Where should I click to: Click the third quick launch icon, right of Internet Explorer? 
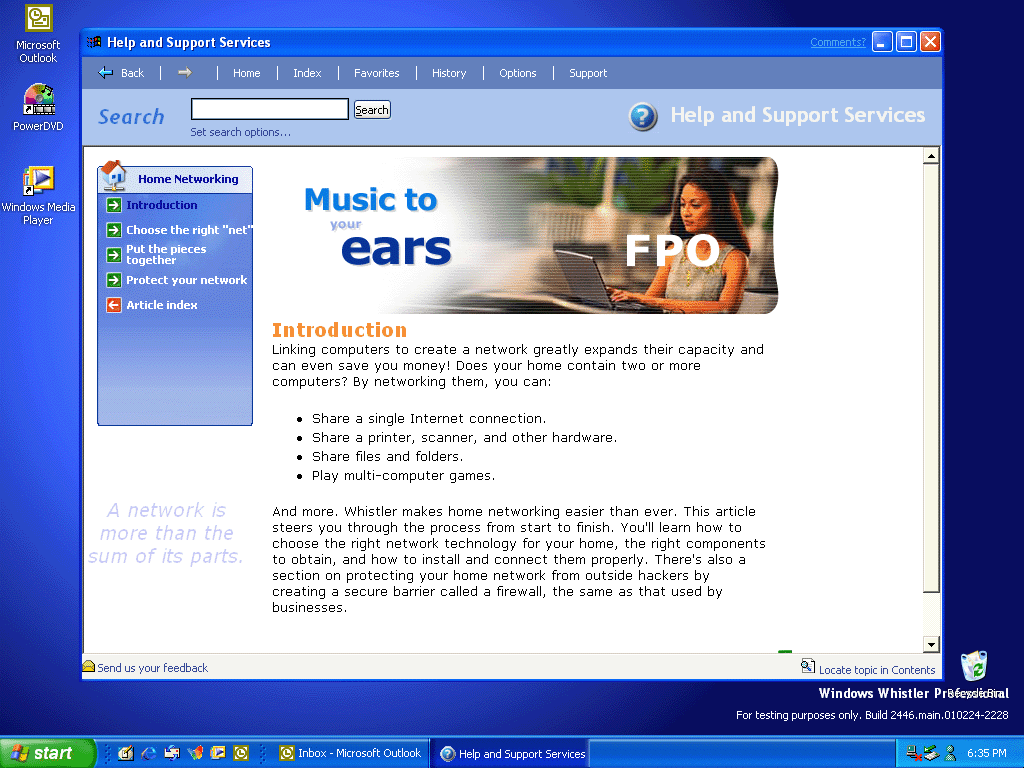(x=172, y=753)
